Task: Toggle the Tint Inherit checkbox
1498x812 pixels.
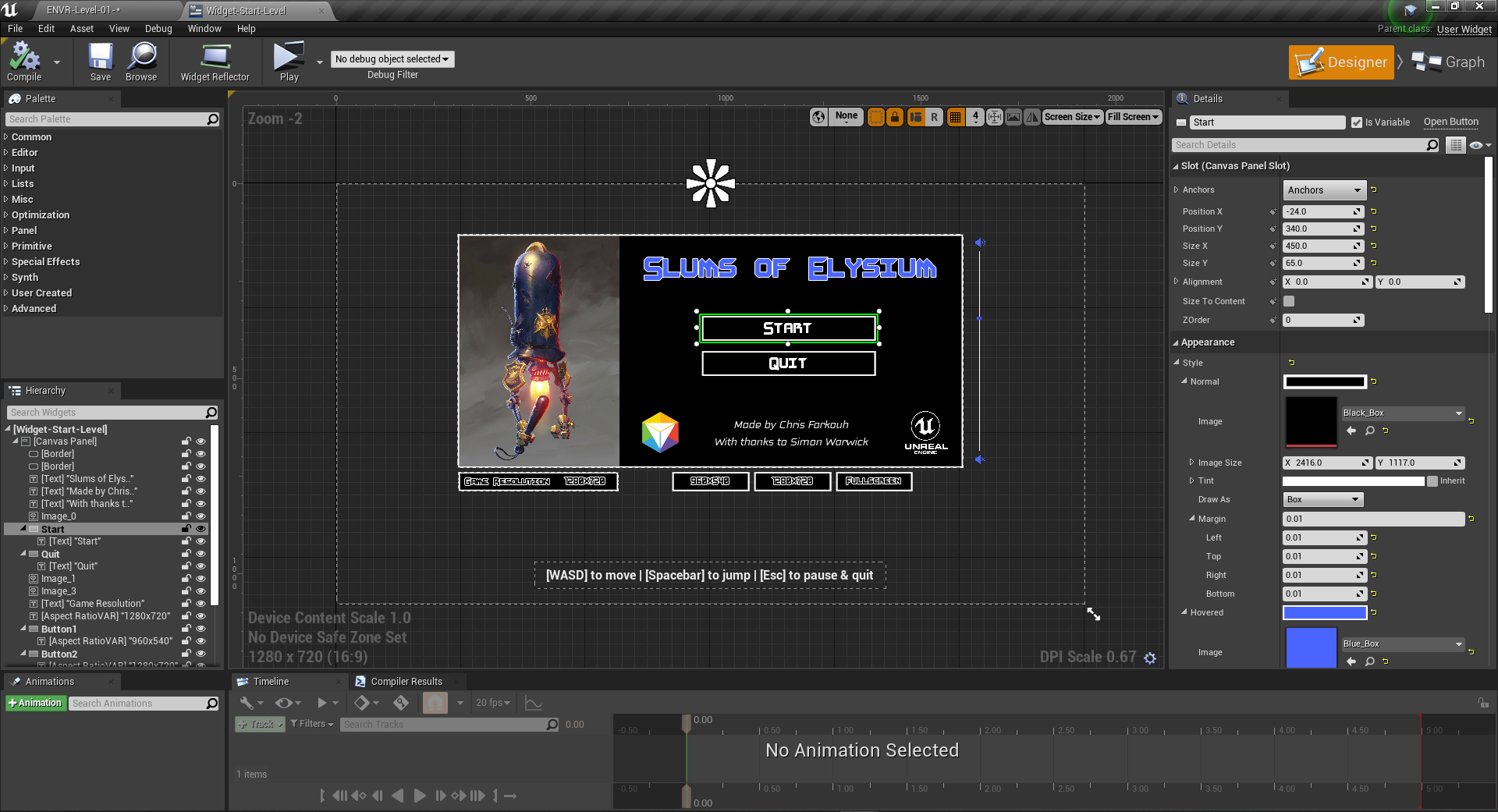Action: [1432, 481]
